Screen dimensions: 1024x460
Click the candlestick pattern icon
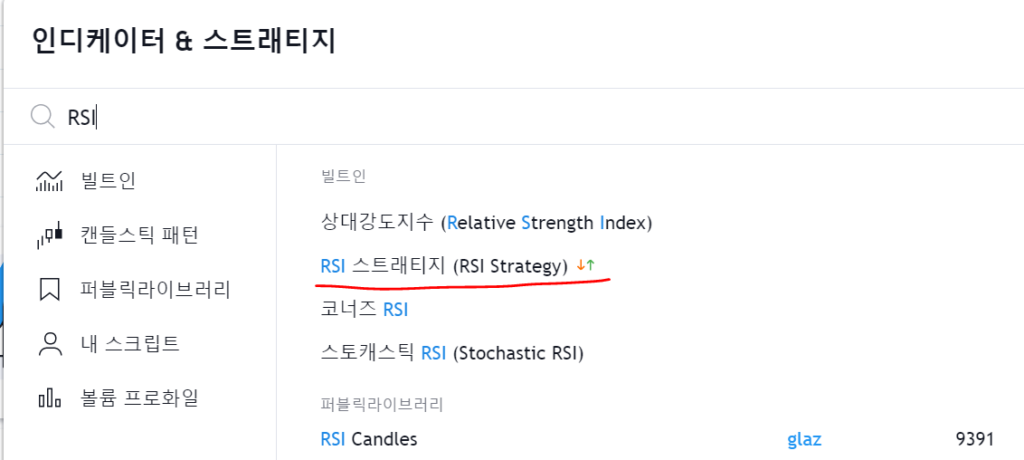coord(49,235)
